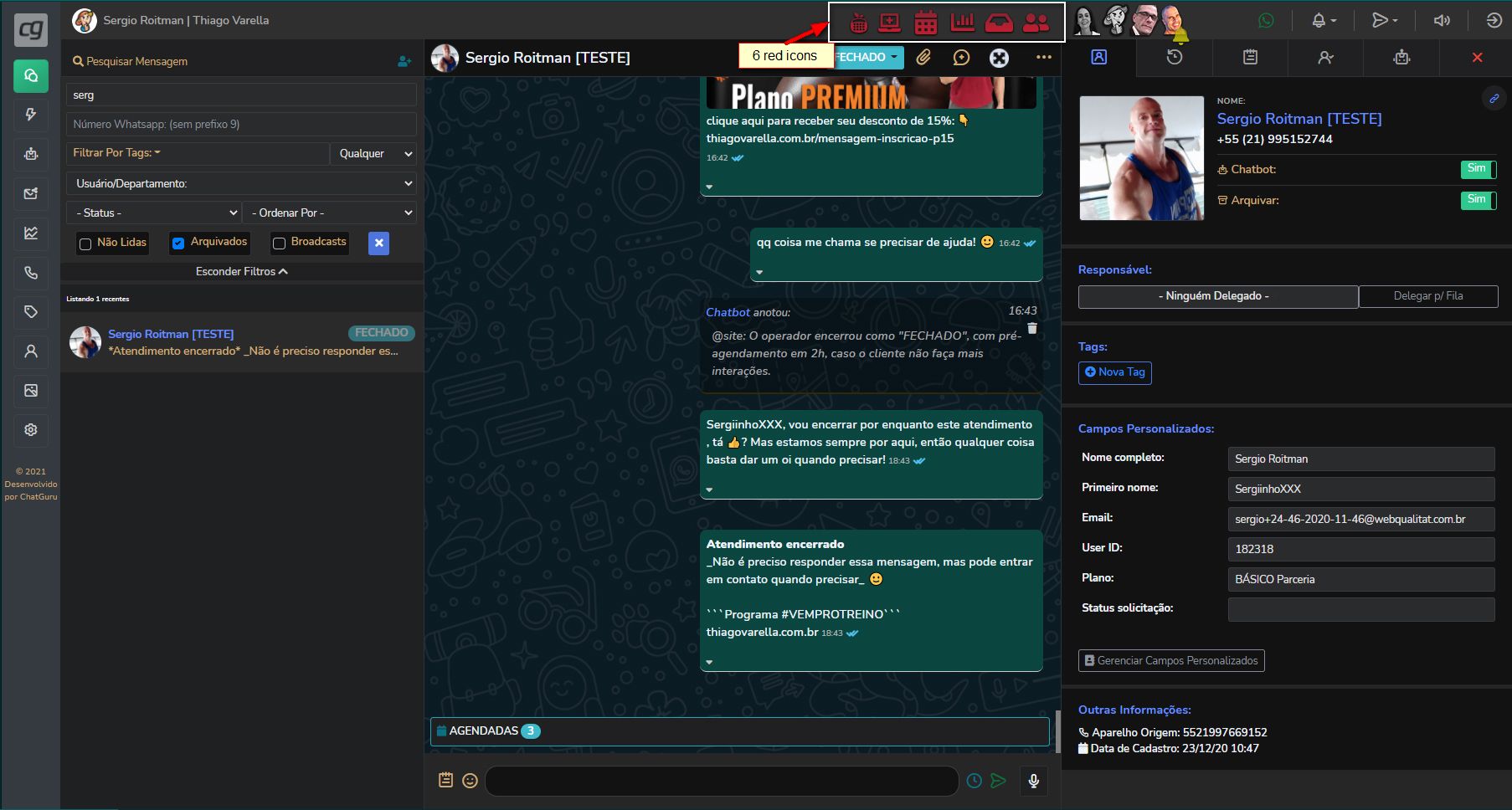Collapse filters with Esconder Filtros
This screenshot has height=810, width=1512.
tap(242, 271)
